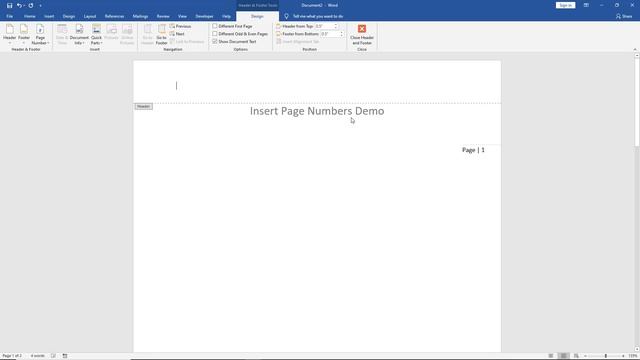Screen dimensions: 640x360
Task: Click the Online Pictures icon
Action: [127, 34]
